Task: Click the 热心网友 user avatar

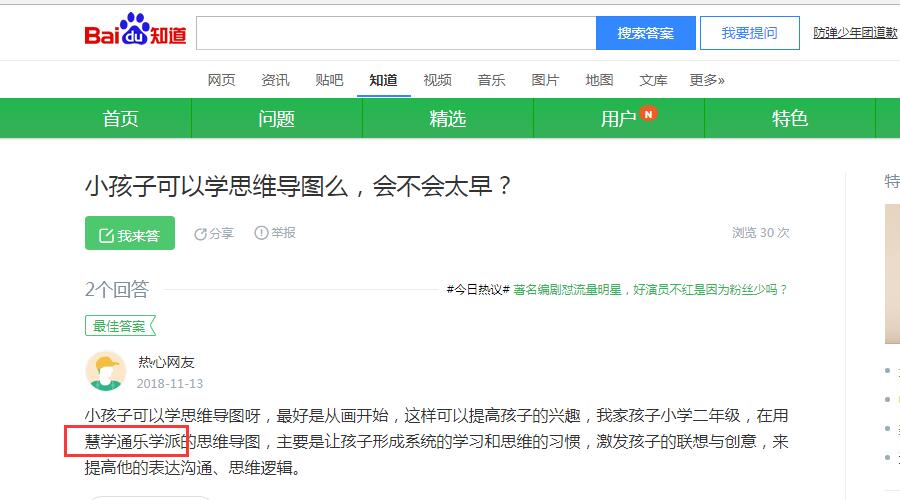Action: pyautogui.click(x=105, y=371)
